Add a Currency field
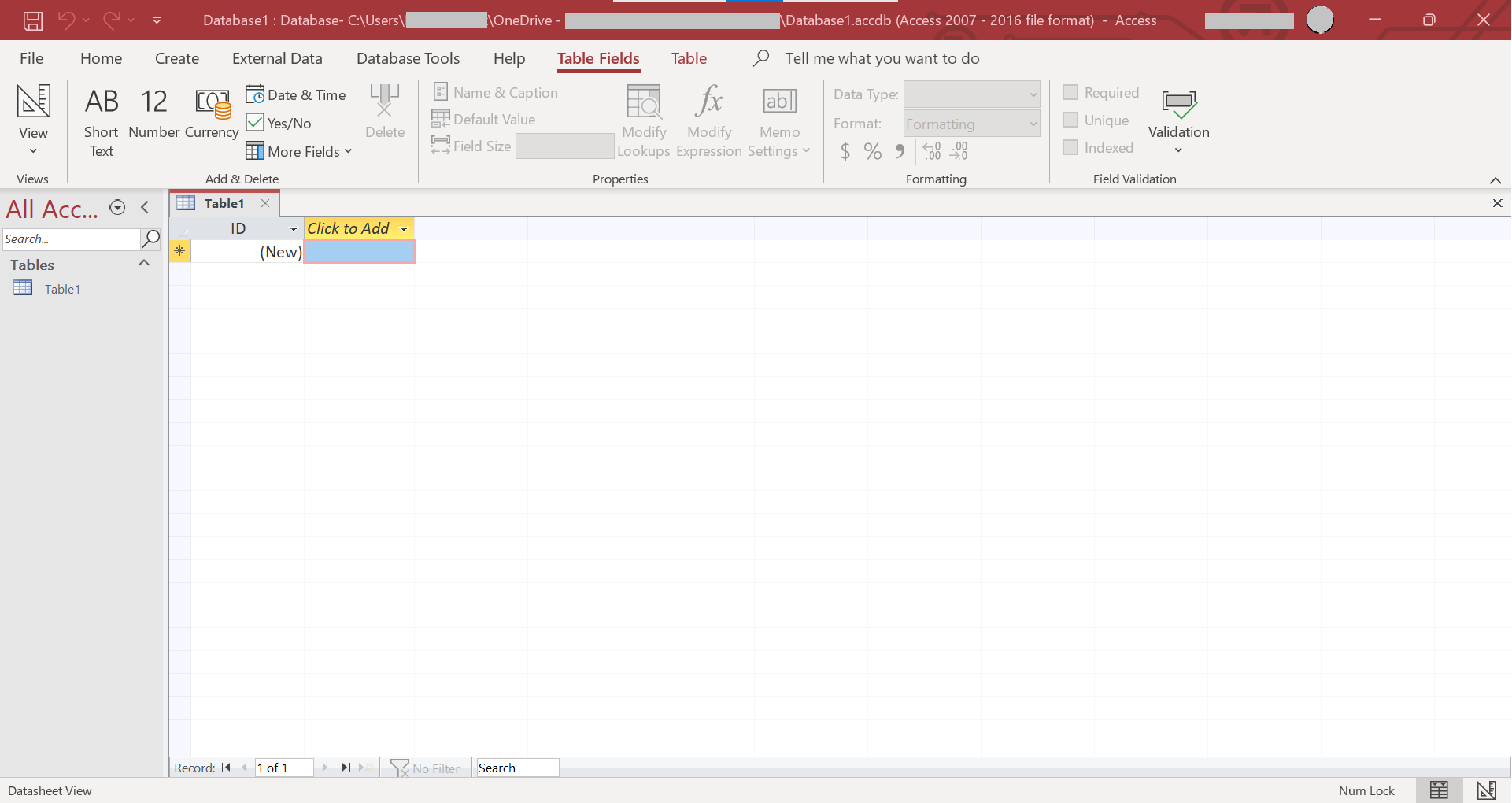The height and width of the screenshot is (803, 1512). click(x=212, y=113)
